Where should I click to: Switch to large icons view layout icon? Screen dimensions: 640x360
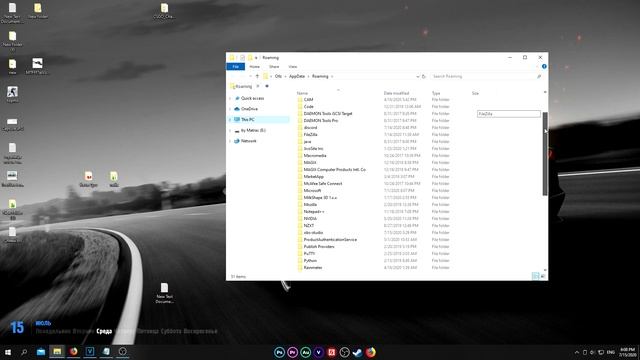(543, 276)
